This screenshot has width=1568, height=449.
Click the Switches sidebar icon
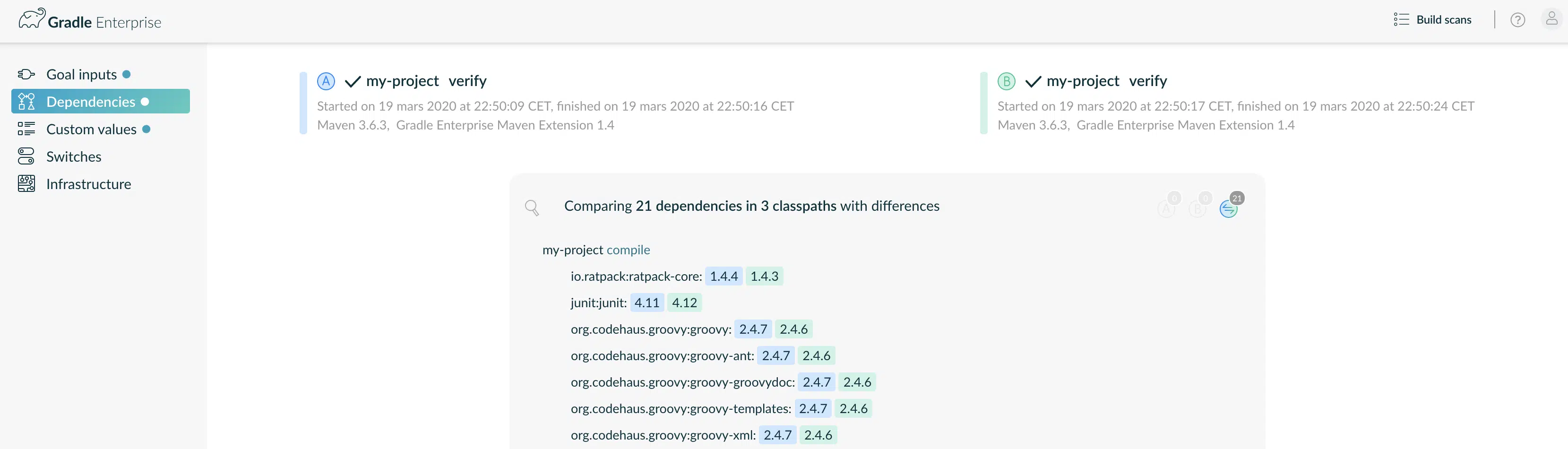point(26,156)
